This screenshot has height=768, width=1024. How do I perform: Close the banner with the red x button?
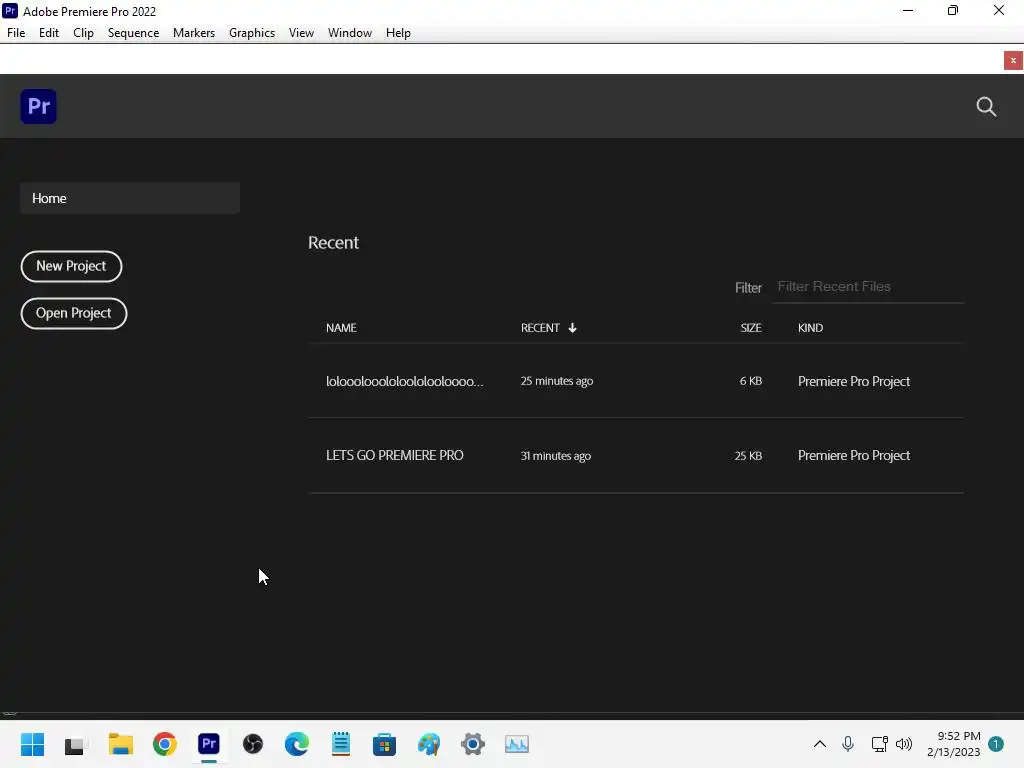click(1013, 61)
